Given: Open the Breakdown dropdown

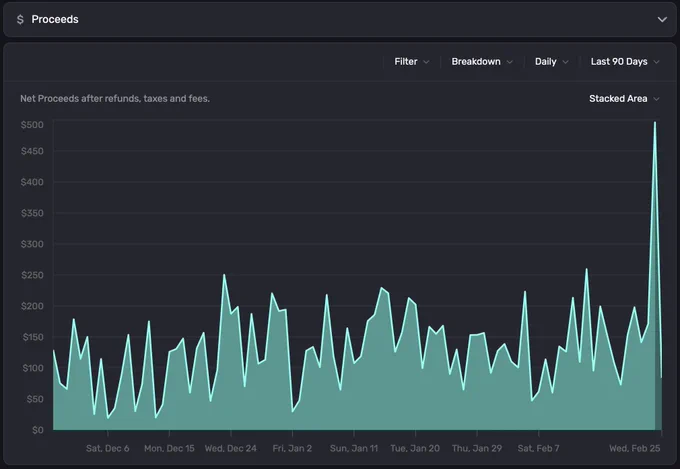Looking at the screenshot, I should click(482, 62).
